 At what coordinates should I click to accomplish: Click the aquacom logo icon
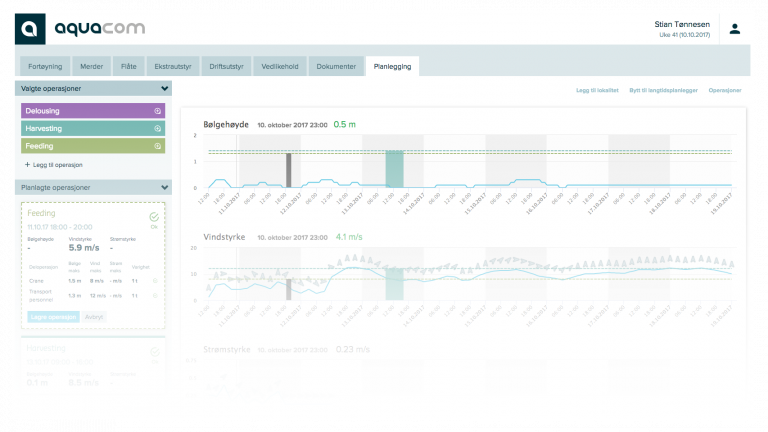[x=30, y=29]
